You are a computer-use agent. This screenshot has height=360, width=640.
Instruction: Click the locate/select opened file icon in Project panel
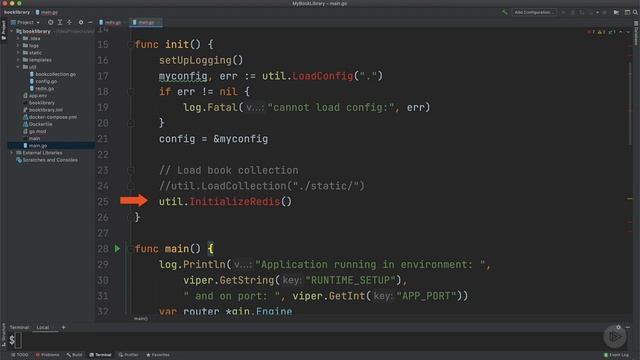pyautogui.click(x=51, y=22)
